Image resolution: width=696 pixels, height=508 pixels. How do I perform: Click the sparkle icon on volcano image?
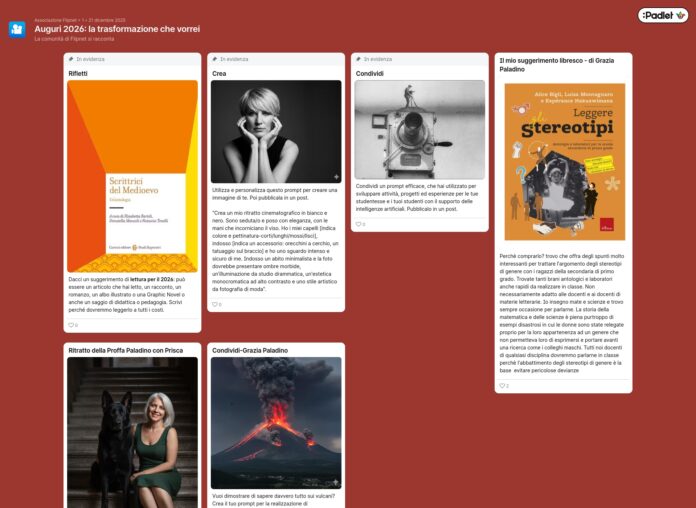[x=335, y=482]
